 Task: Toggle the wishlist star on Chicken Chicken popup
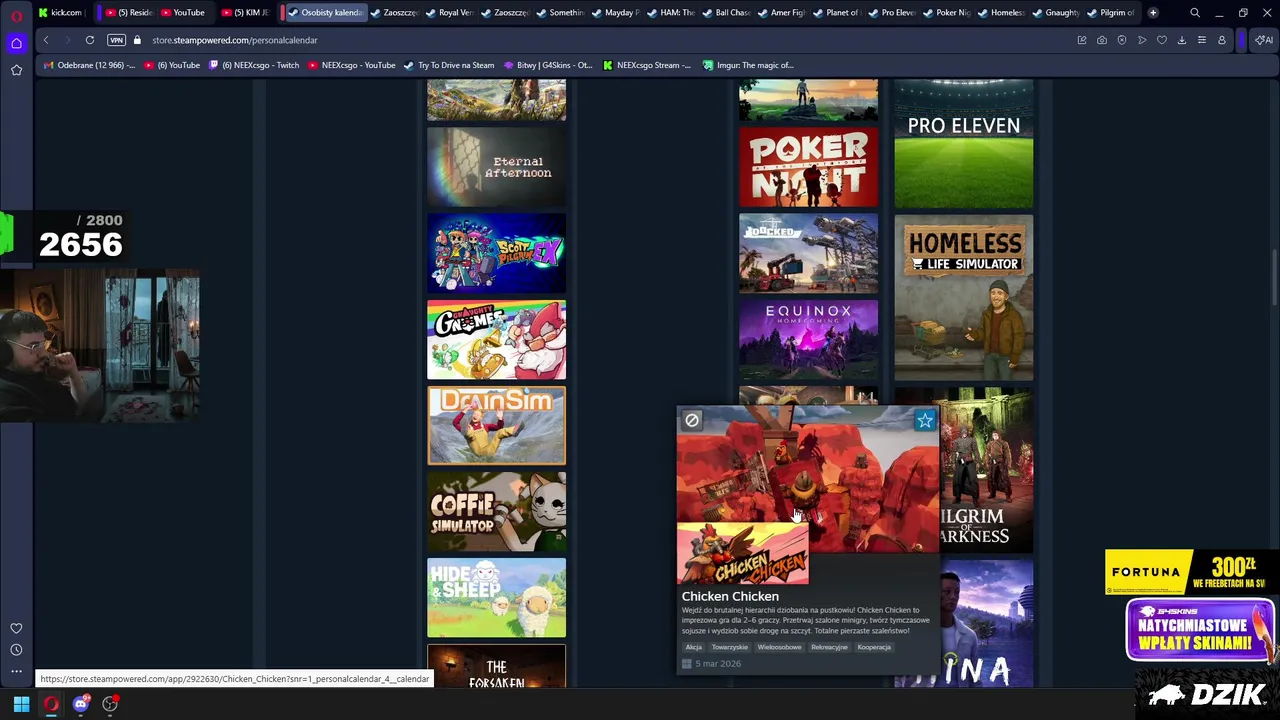click(x=925, y=420)
